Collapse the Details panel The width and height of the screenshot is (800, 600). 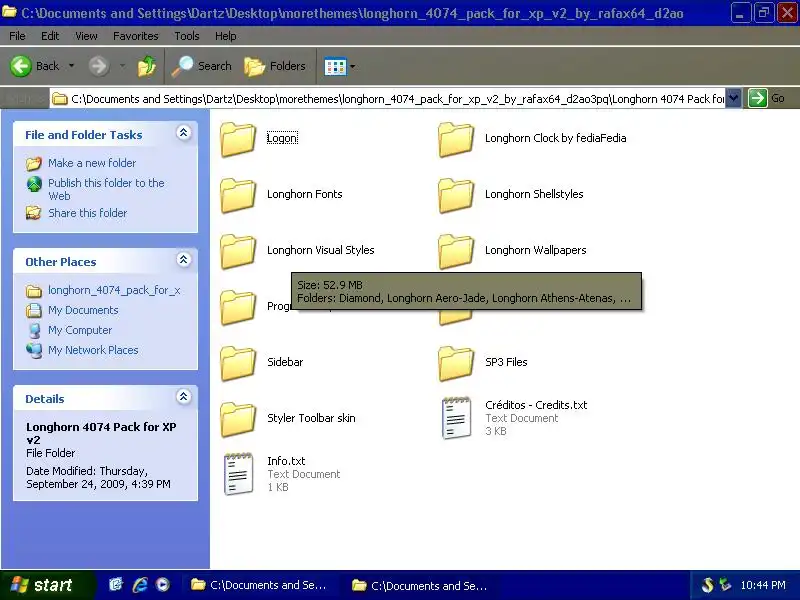click(183, 396)
